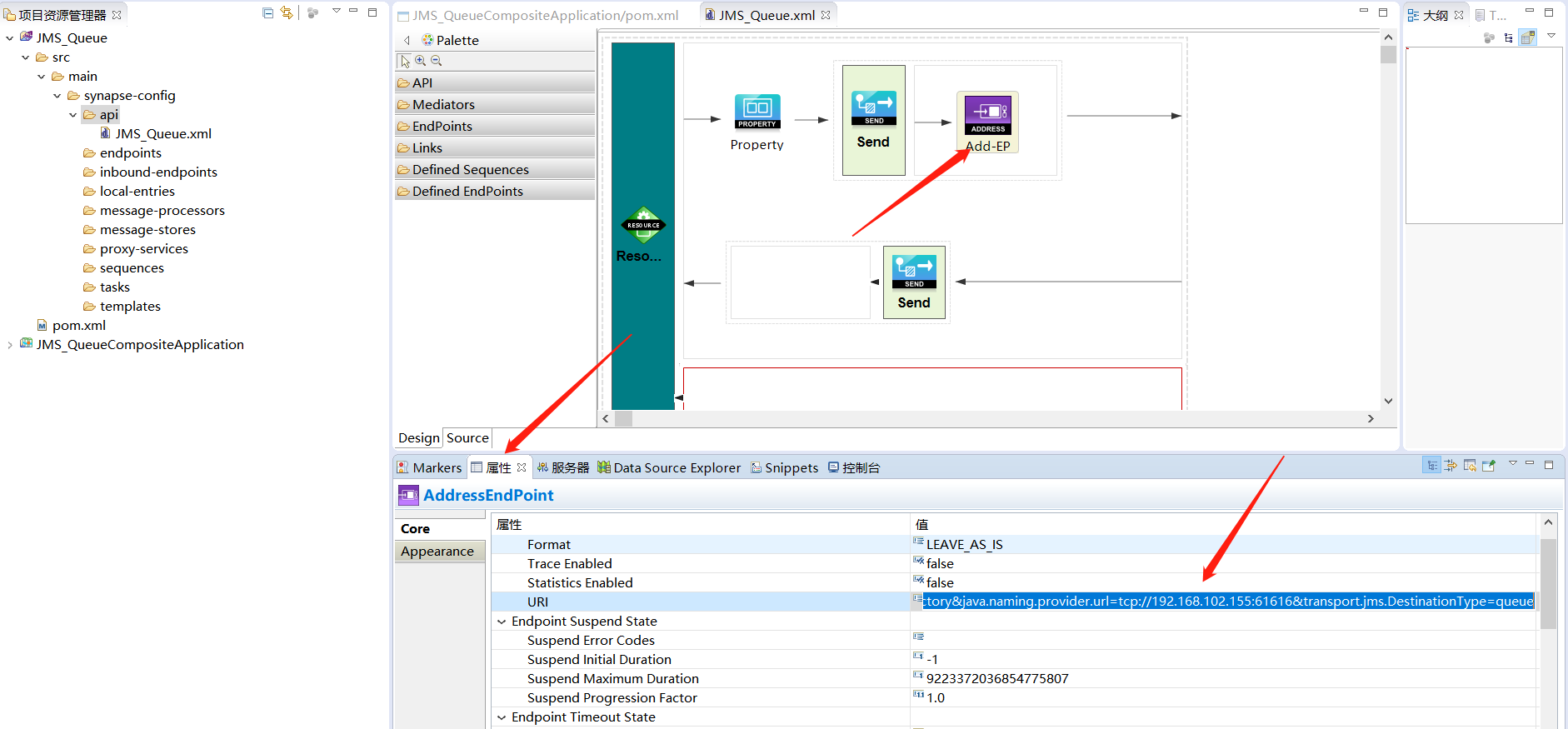Image resolution: width=1568 pixels, height=729 pixels.
Task: Select the Resource node icon
Action: (643, 225)
